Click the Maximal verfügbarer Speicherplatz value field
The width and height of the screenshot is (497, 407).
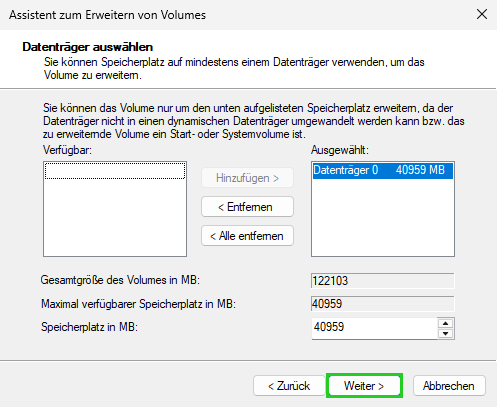point(383,304)
